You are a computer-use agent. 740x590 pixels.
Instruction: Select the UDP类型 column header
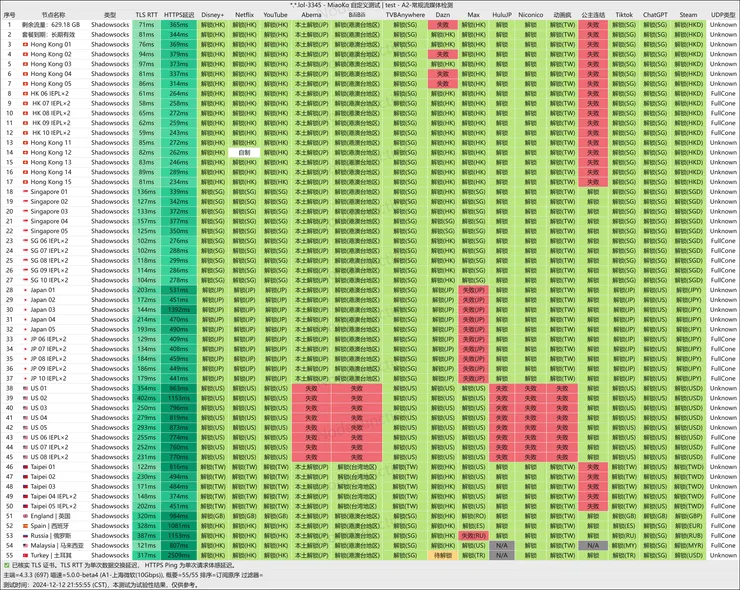point(723,15)
